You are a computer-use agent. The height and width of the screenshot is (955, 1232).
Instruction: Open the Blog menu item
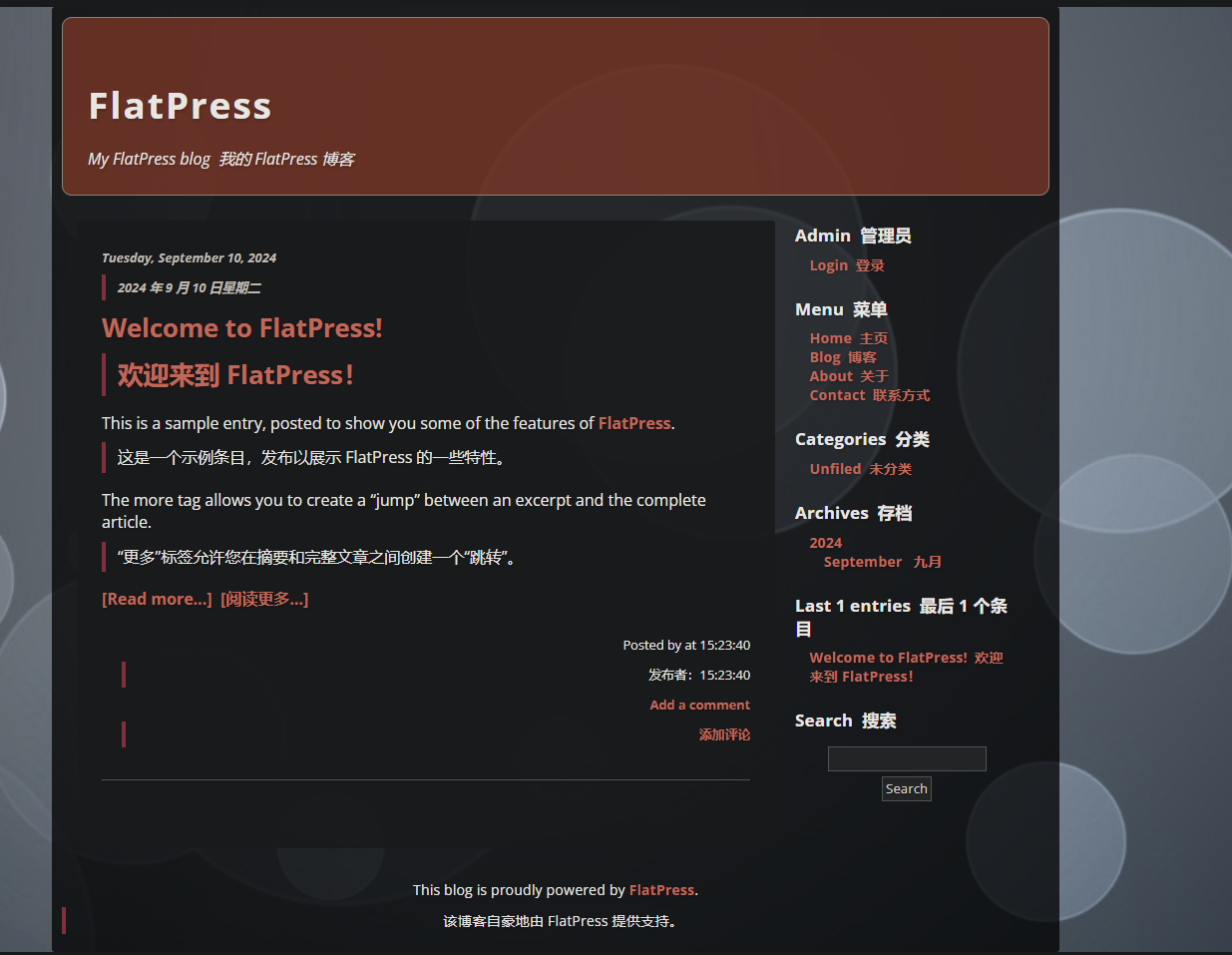(x=825, y=357)
